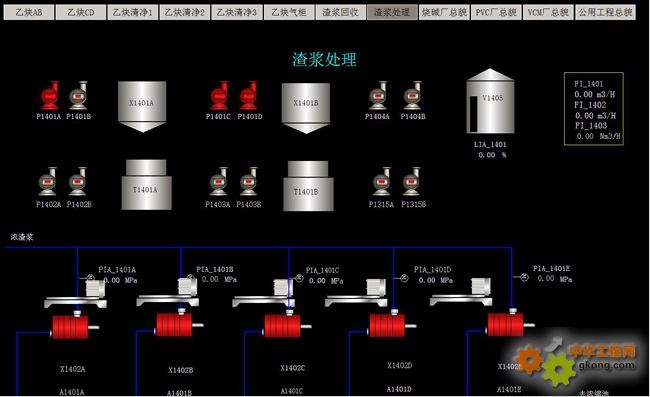Image resolution: width=650 pixels, height=397 pixels.
Task: Click the 乙炔气柜 navigation button
Action: (289, 12)
